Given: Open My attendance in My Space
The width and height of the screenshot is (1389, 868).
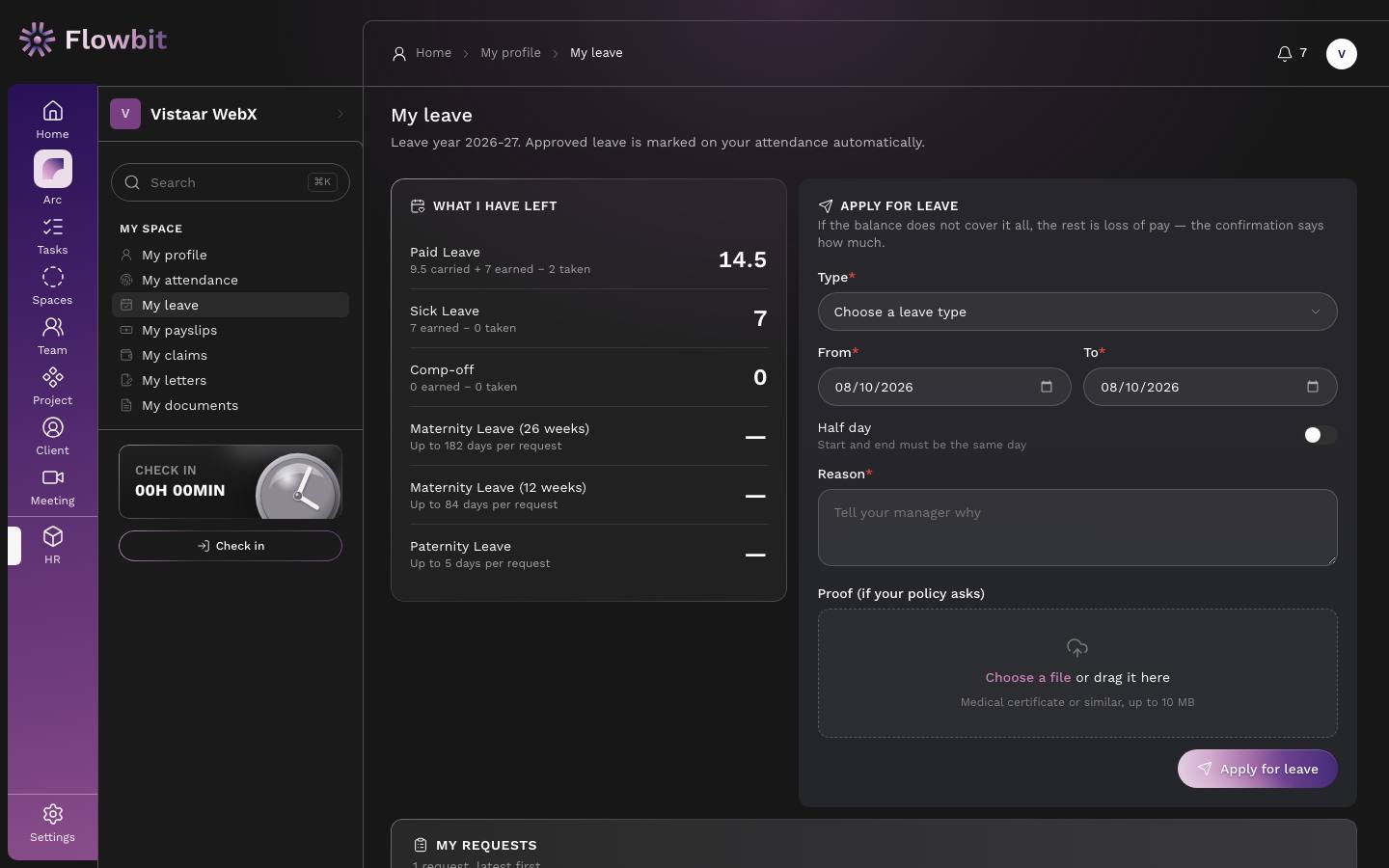Looking at the screenshot, I should 231,280.
